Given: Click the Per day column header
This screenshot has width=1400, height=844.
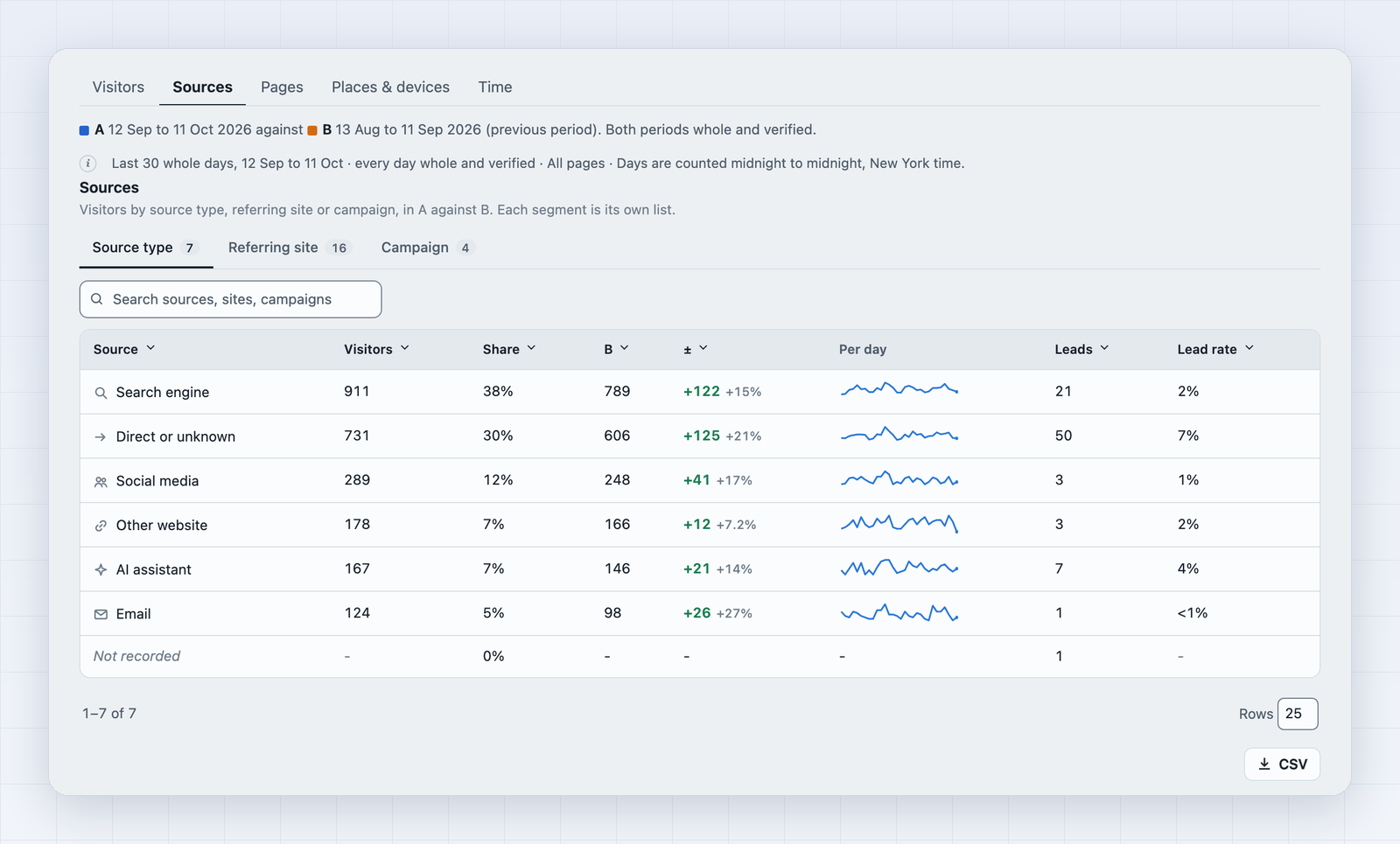Looking at the screenshot, I should (x=863, y=350).
